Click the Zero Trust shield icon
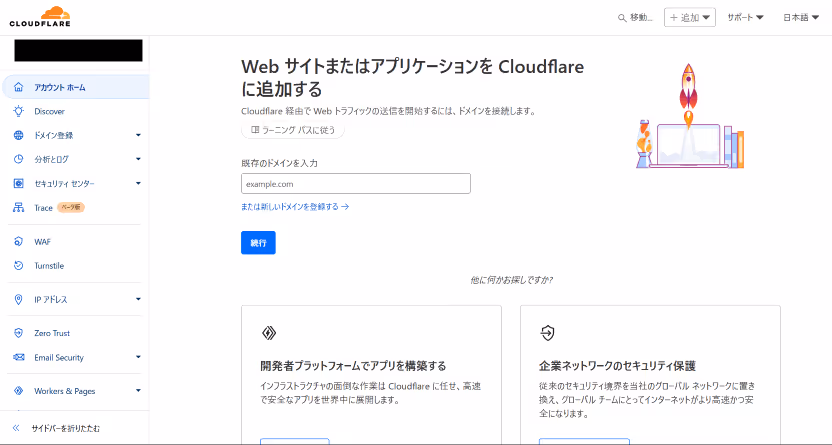This screenshot has width=832, height=445. [x=19, y=333]
